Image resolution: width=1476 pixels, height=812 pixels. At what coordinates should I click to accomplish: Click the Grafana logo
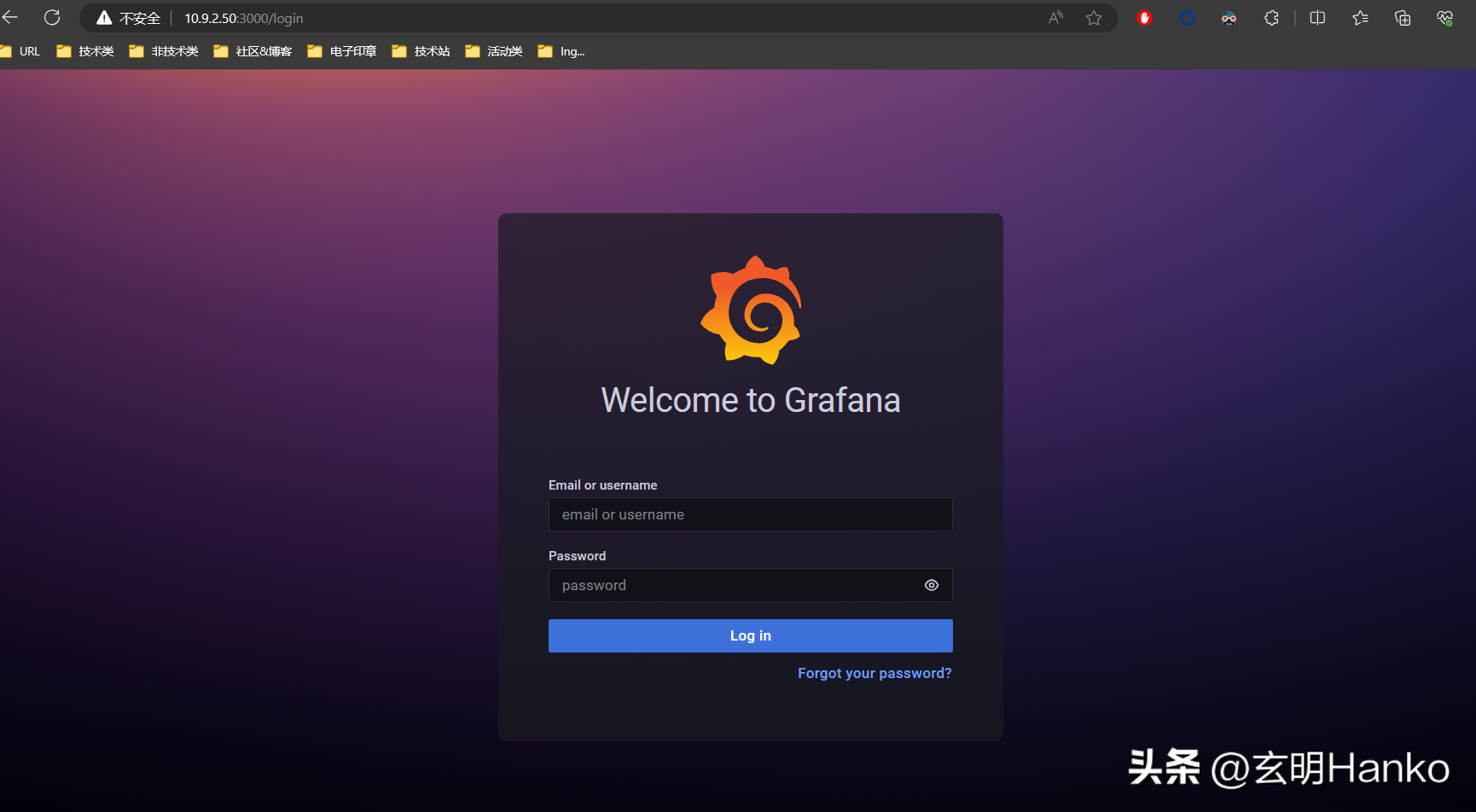pos(751,310)
